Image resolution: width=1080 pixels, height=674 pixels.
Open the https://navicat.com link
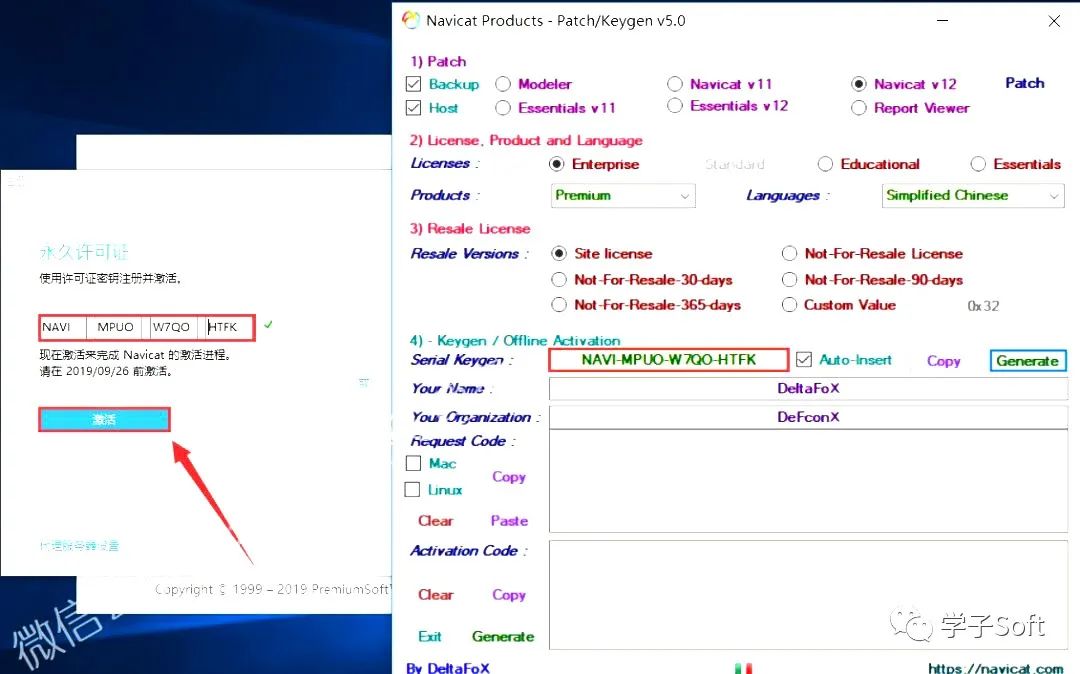point(996,667)
